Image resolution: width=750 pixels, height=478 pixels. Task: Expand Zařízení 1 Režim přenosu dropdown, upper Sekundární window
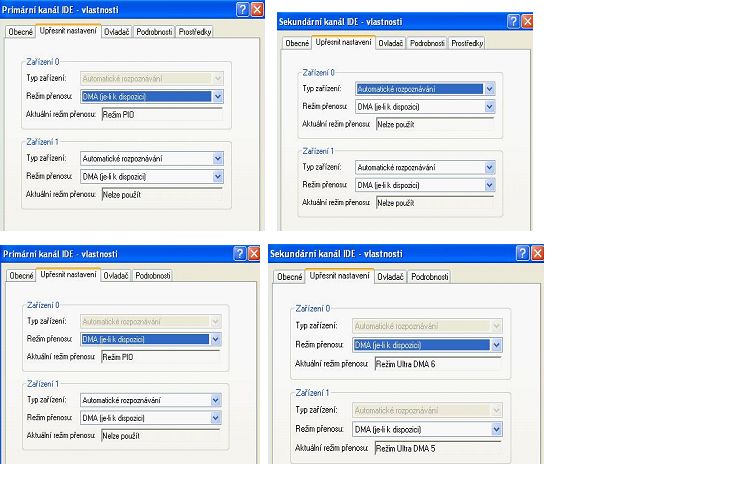pos(489,185)
